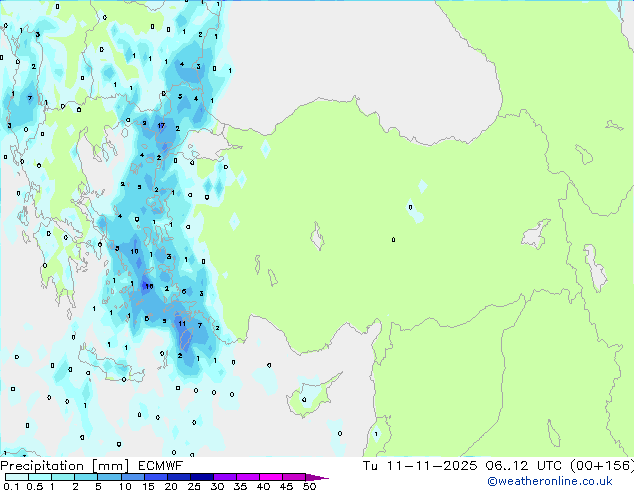Click the '(00+156)' forecast offset text
This screenshot has width=634, height=490.
coord(602,466)
